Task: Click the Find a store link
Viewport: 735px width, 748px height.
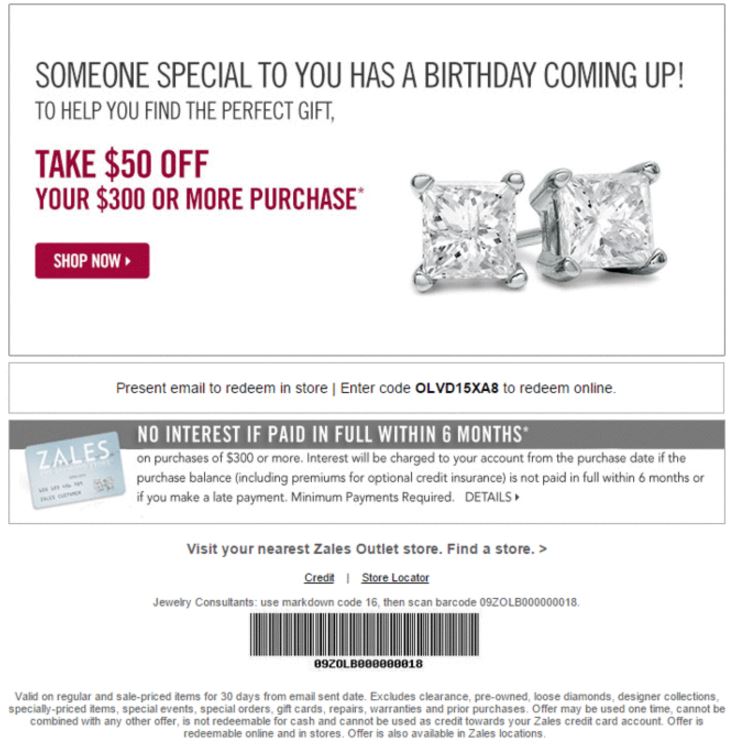Action: (x=497, y=549)
